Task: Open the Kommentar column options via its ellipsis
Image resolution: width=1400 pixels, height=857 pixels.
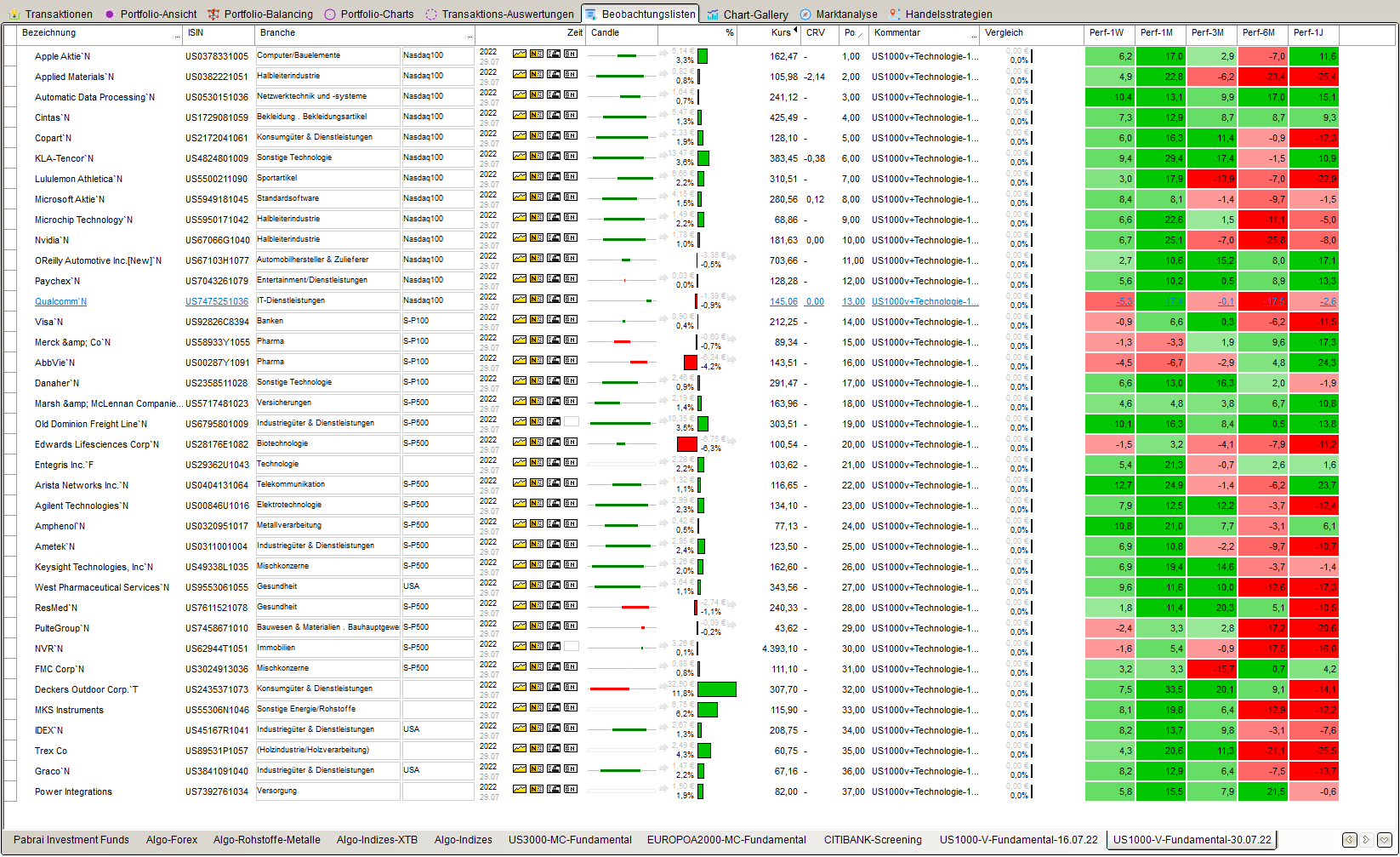Action: coord(974,37)
